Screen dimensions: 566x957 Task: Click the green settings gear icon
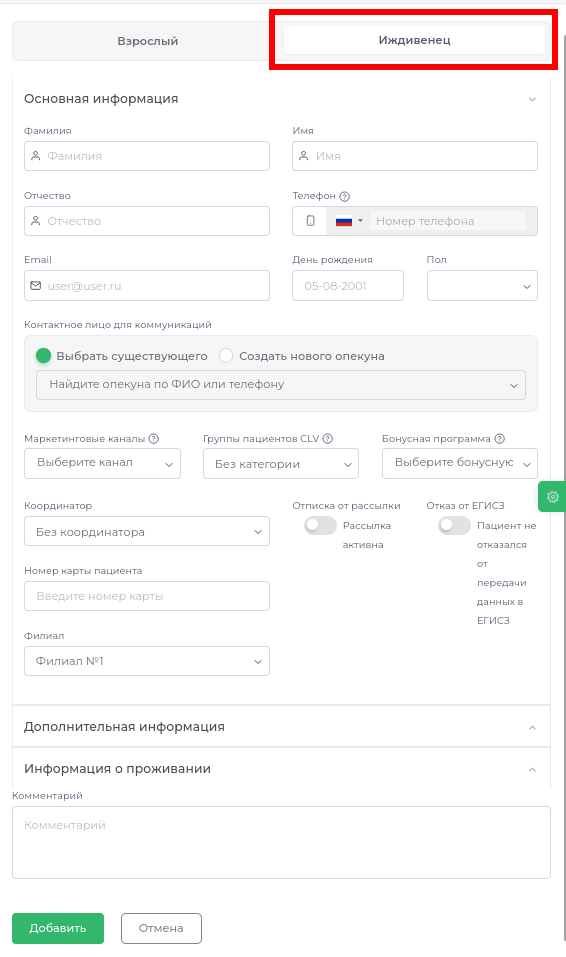[553, 497]
